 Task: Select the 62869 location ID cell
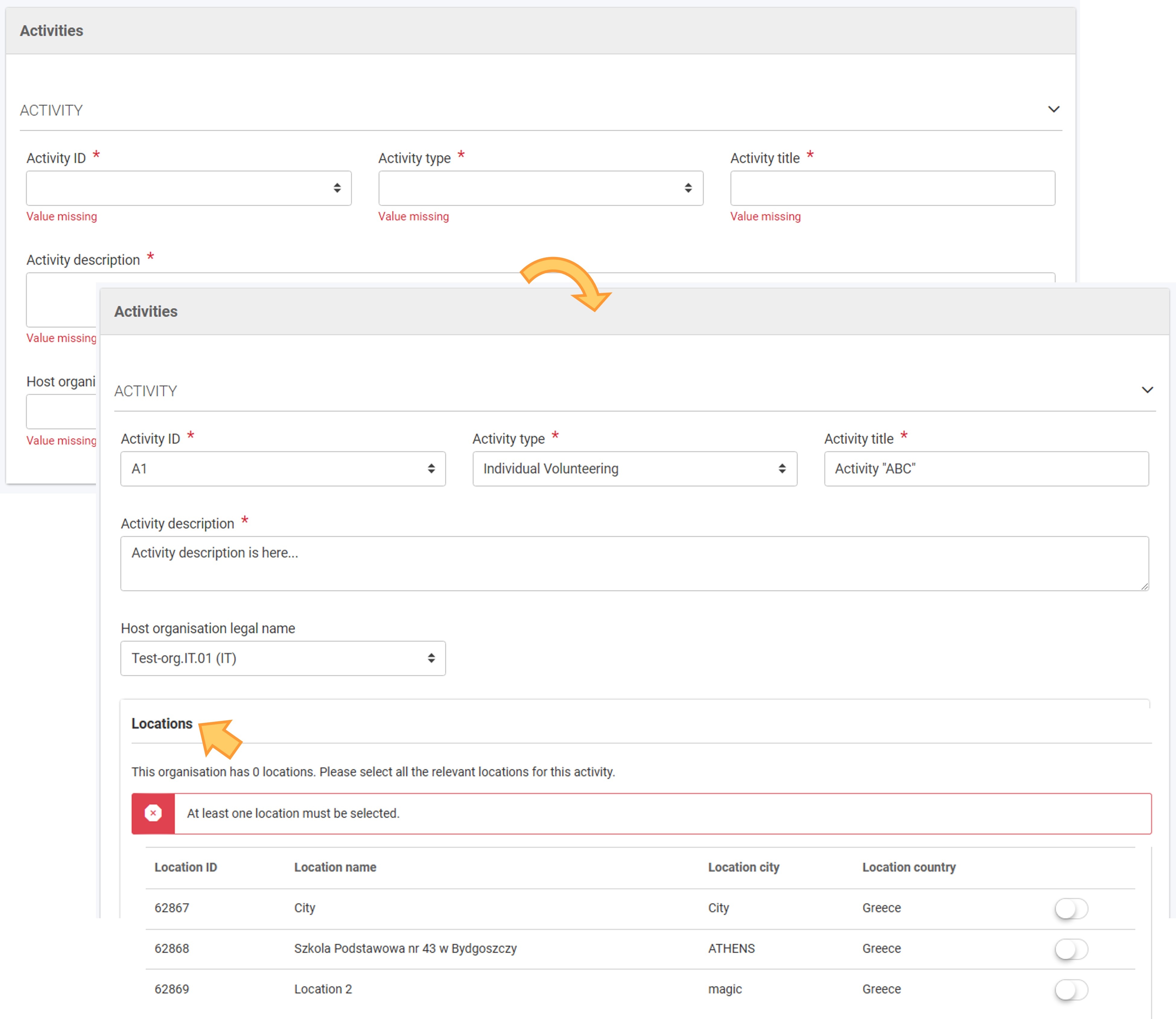(172, 989)
